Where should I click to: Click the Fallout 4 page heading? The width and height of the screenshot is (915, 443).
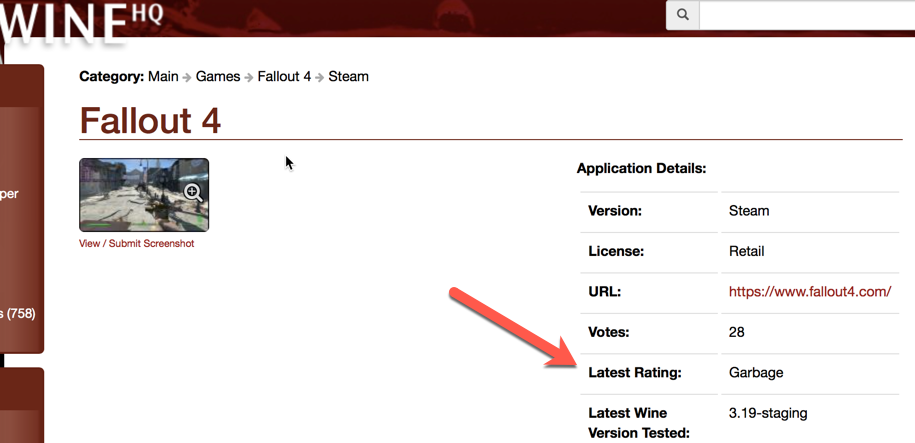pyautogui.click(x=150, y=120)
